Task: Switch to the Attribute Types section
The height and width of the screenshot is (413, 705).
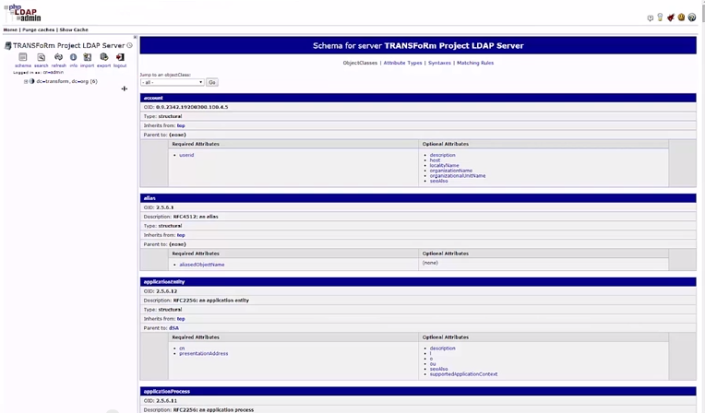Action: (403, 62)
